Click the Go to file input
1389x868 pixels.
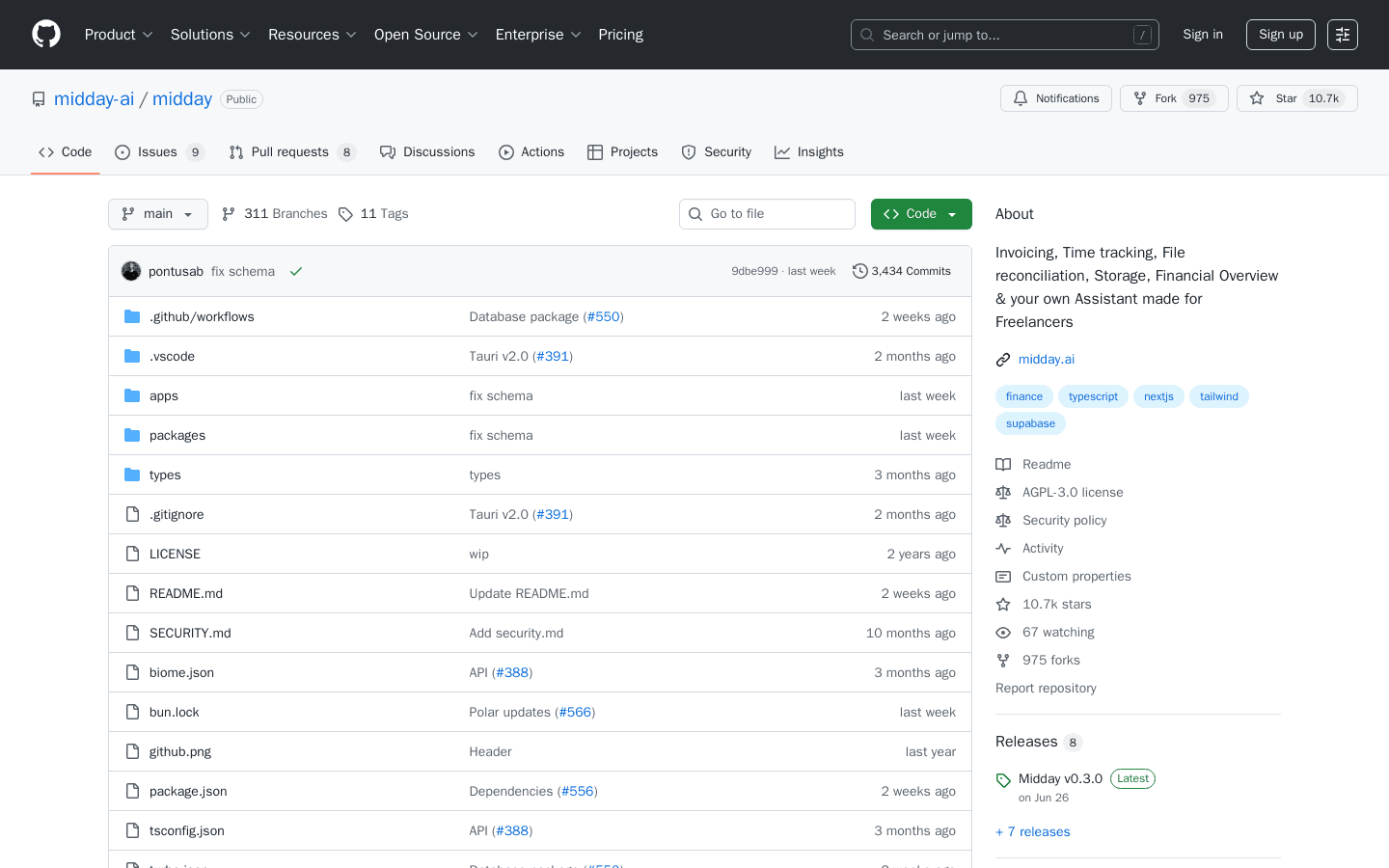coord(767,214)
